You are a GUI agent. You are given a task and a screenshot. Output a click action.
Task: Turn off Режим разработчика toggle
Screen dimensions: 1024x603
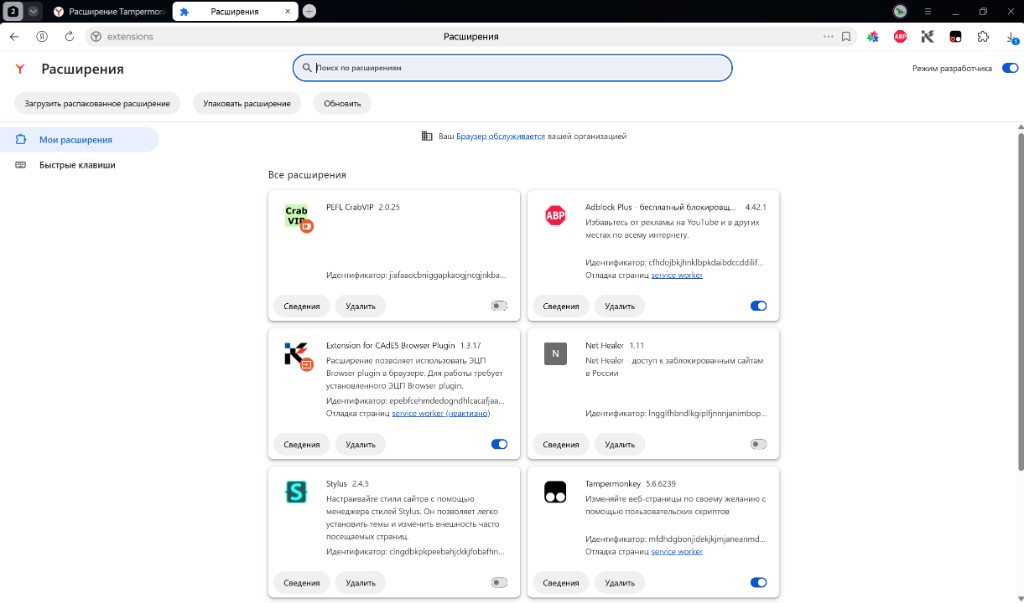(x=1010, y=68)
